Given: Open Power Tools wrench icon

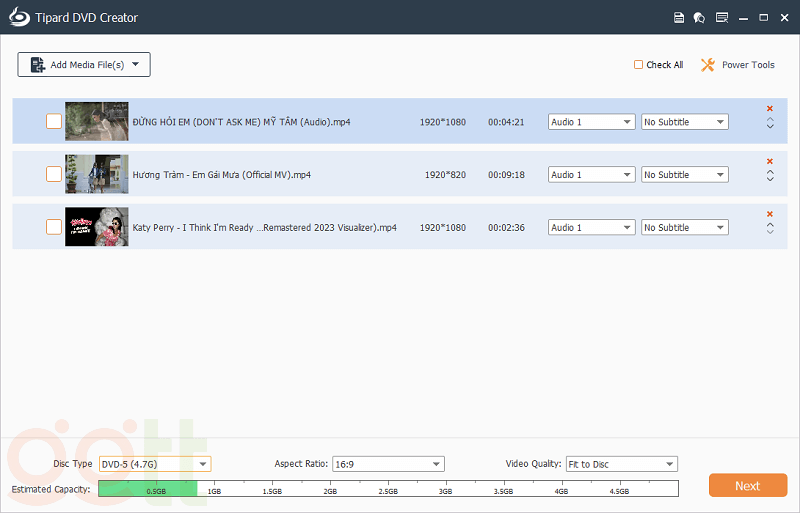Looking at the screenshot, I should coord(708,65).
